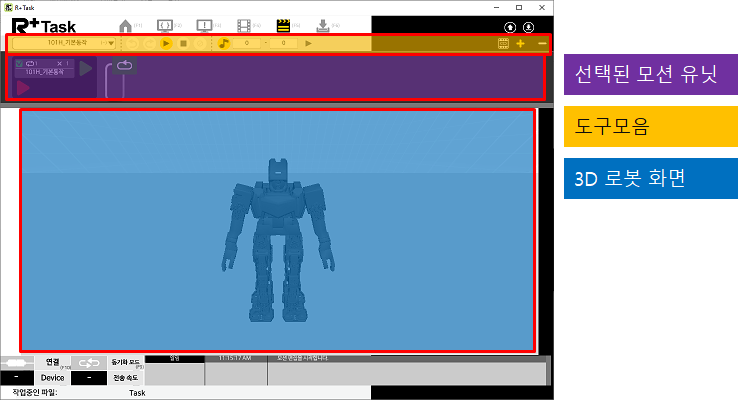Select the yellow clapperboard tab
Viewport: 738px width, 400px height.
[x=283, y=25]
